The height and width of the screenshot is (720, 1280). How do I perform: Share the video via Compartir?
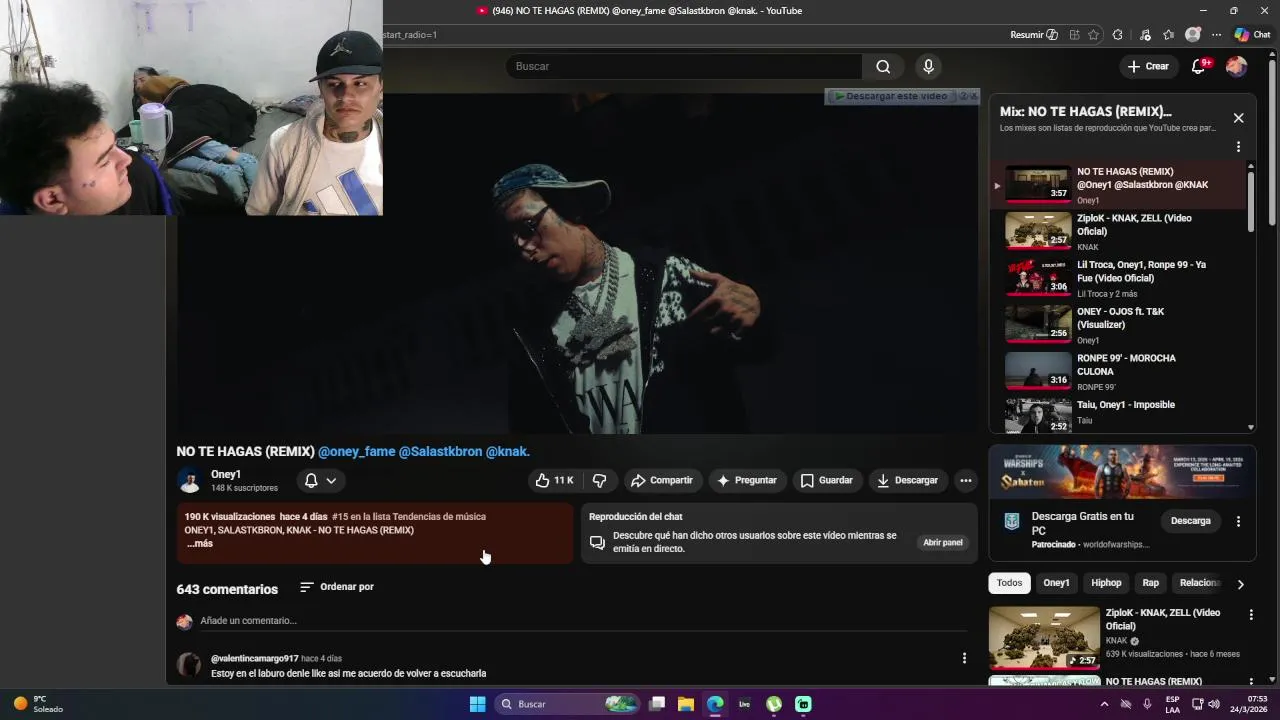coord(662,481)
